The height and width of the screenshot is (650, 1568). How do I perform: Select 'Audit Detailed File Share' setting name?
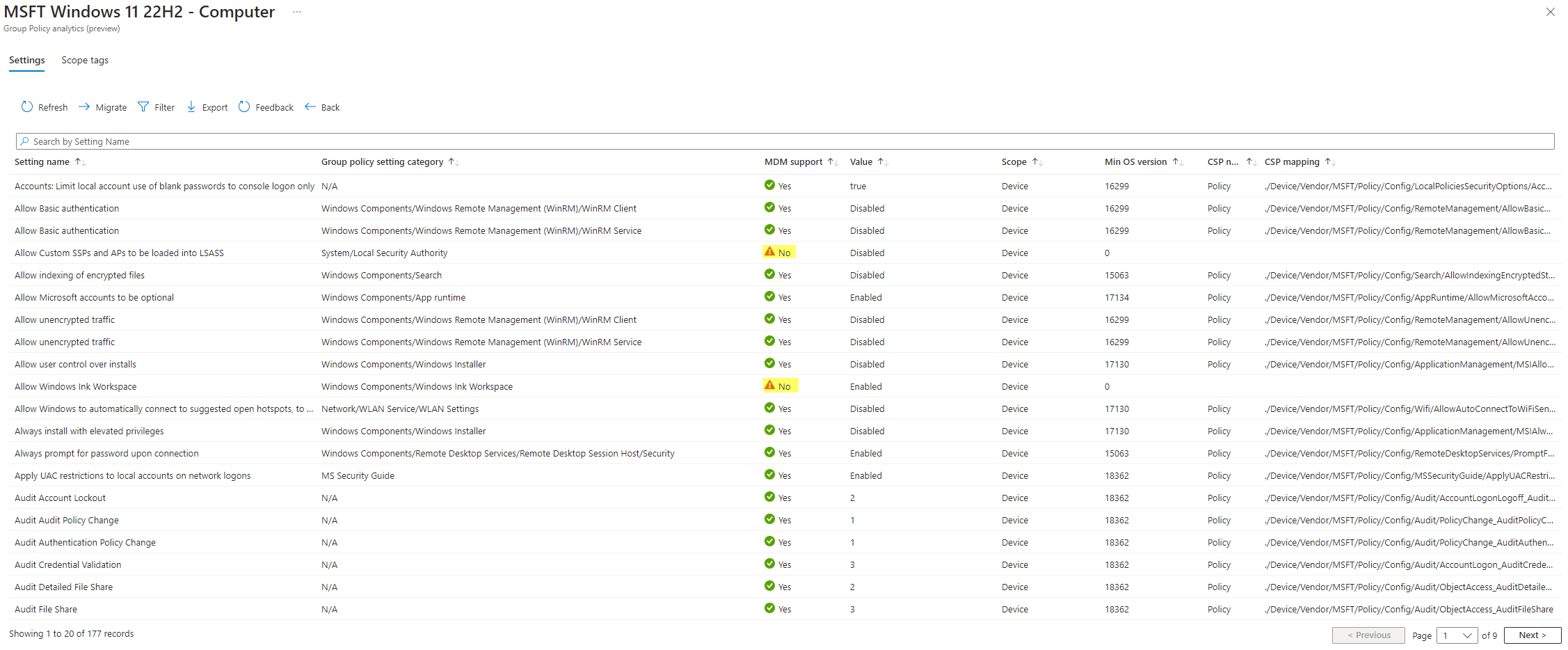(x=64, y=587)
